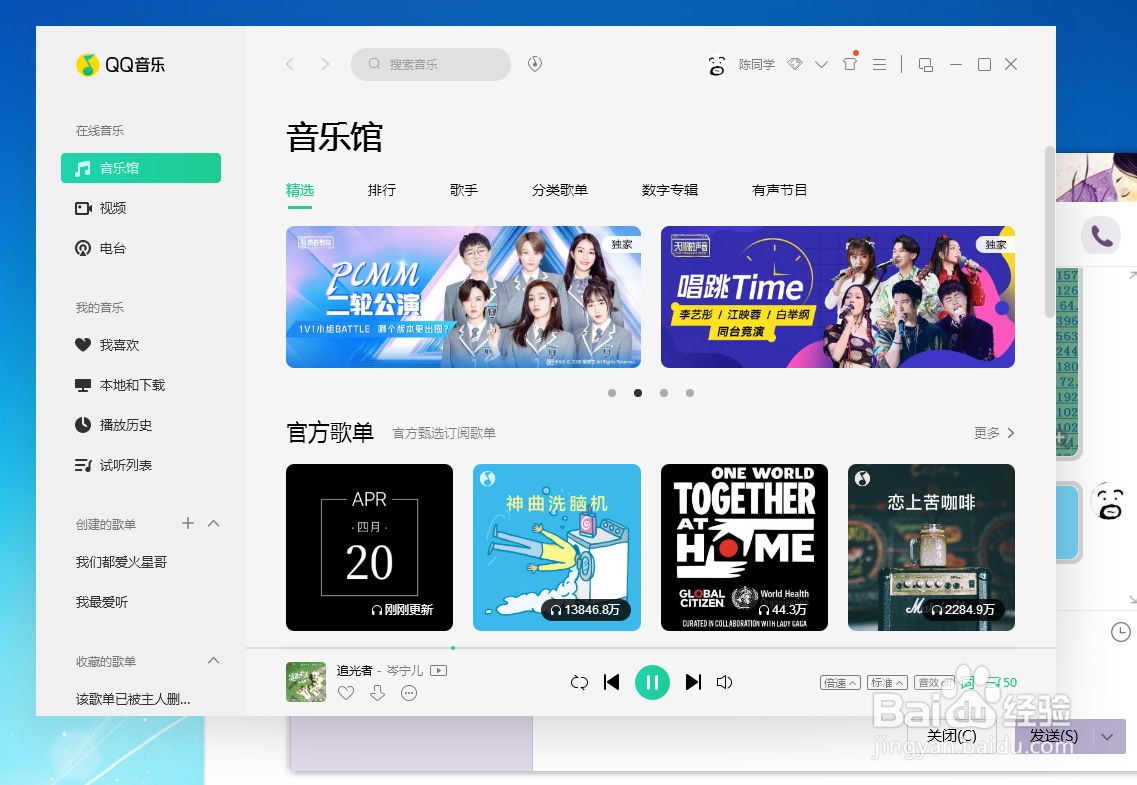Open the 神曲洗脑机 playlist card
Screen dimensions: 1137x785
coord(557,547)
